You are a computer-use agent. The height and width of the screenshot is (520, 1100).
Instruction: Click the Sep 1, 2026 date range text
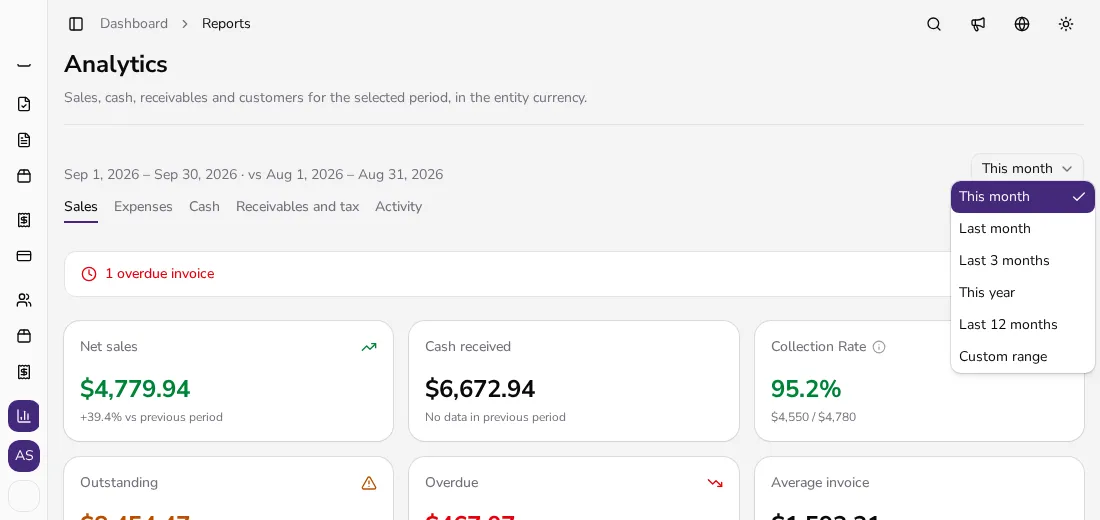coord(253,174)
